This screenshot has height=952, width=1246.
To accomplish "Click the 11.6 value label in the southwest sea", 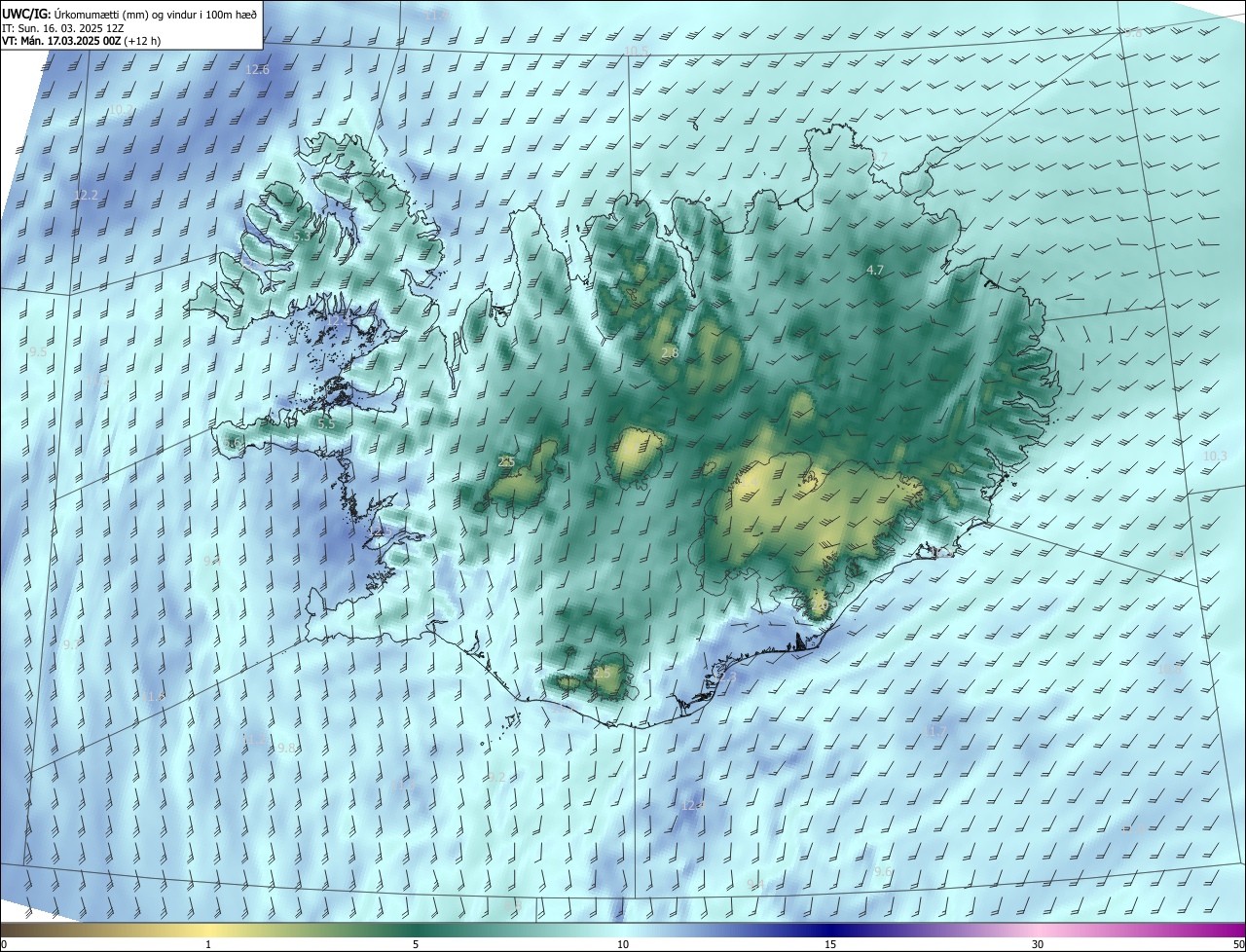I will [x=154, y=696].
